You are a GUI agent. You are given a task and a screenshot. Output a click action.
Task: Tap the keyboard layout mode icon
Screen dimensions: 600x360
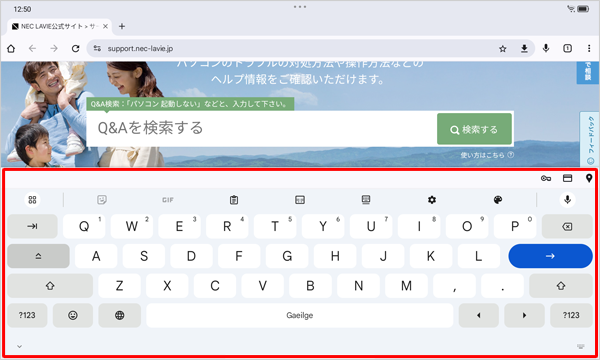pyautogui.click(x=300, y=200)
